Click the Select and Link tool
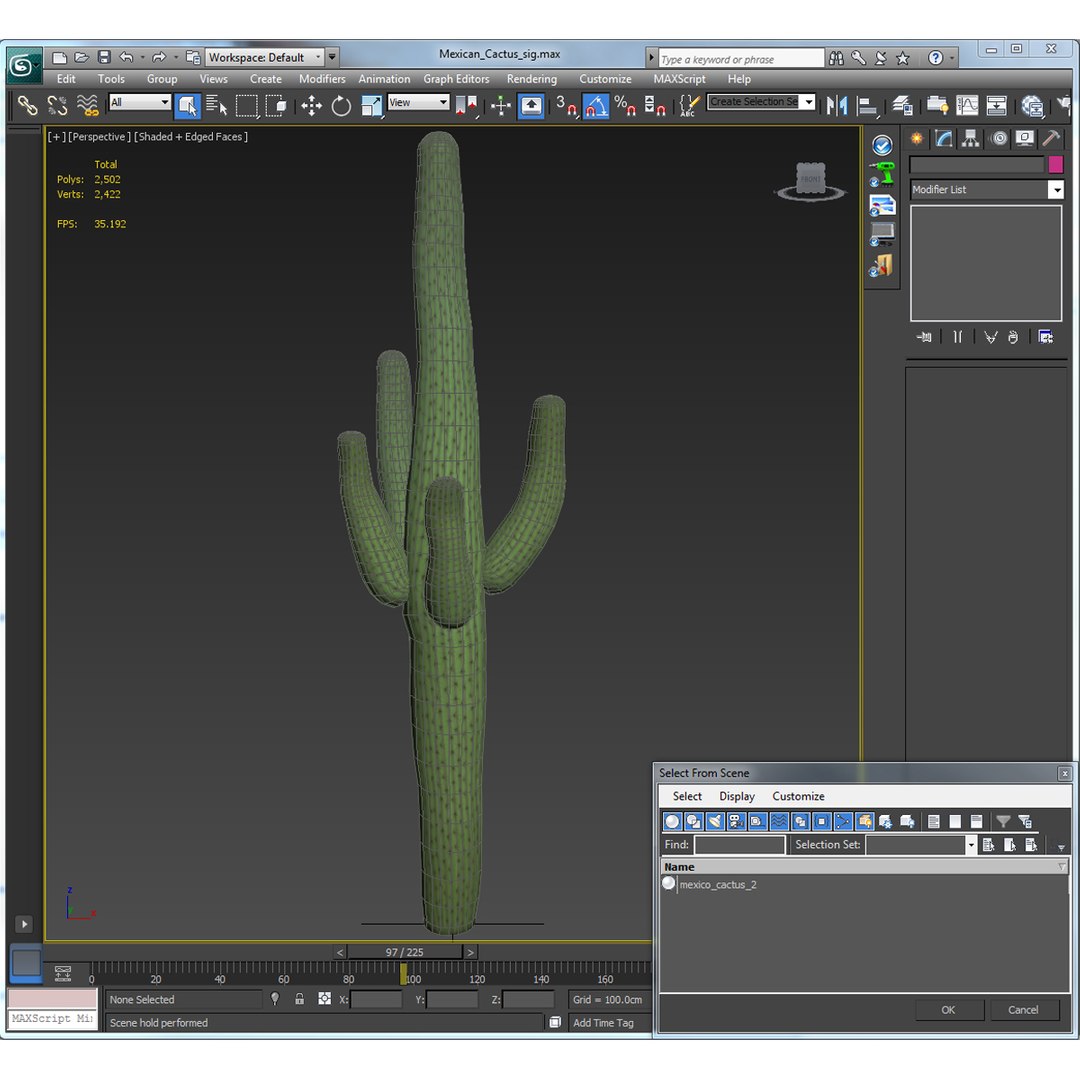 tap(27, 105)
